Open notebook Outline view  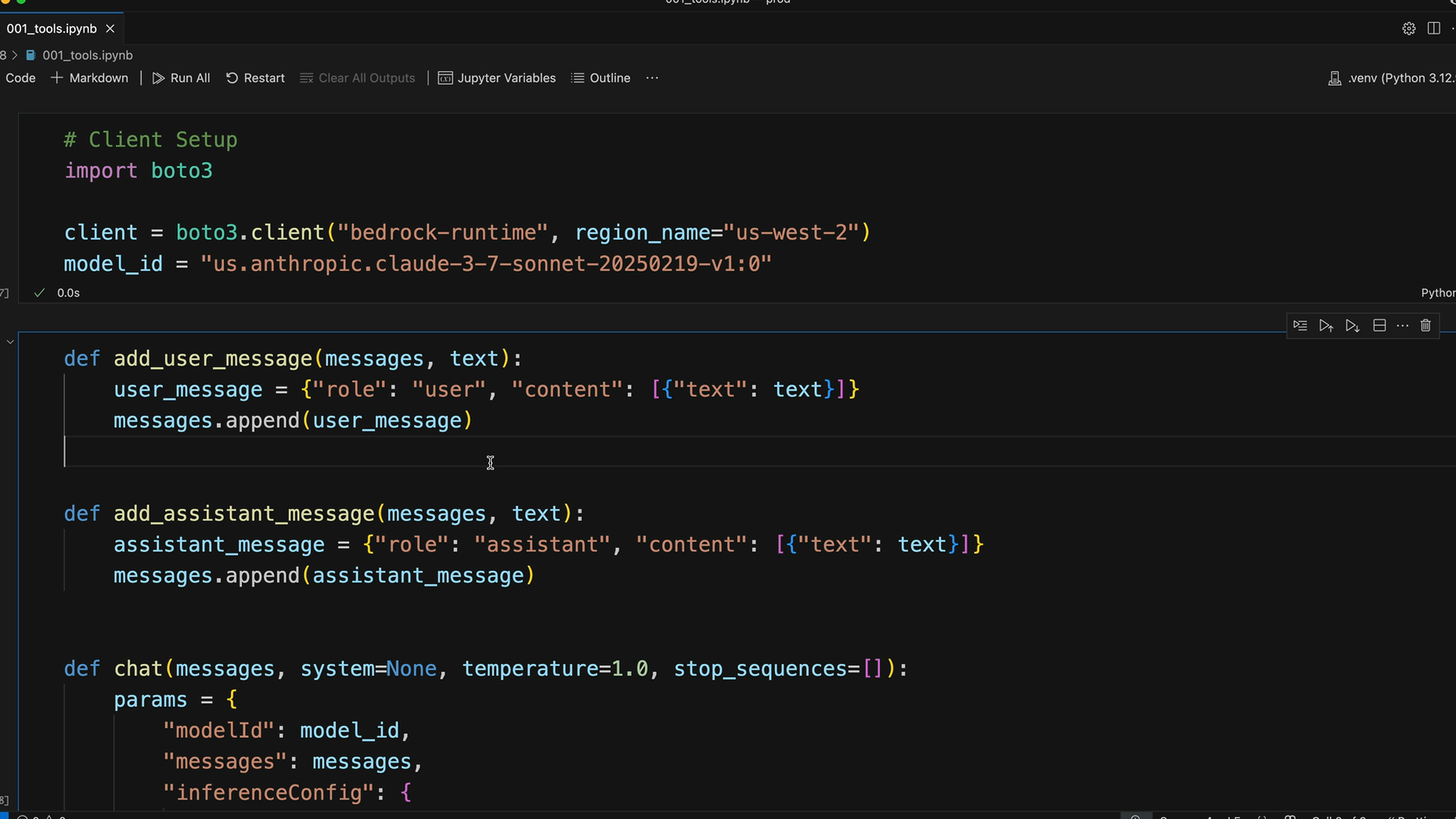(x=601, y=78)
